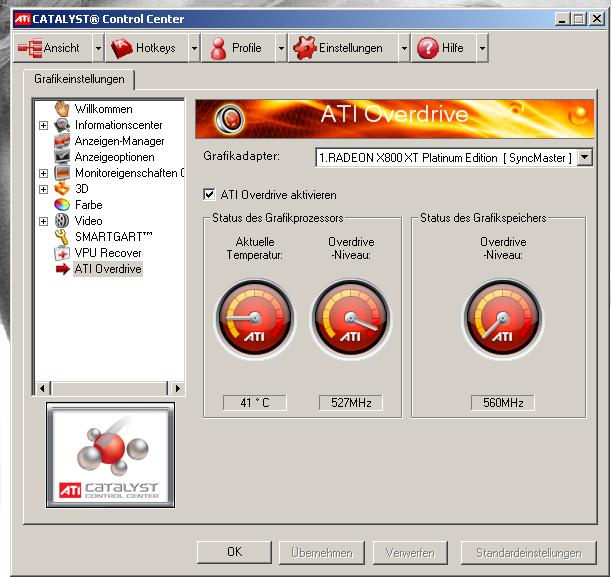Click the Einstellungen red gear icon
The height and width of the screenshot is (577, 611).
[304, 48]
